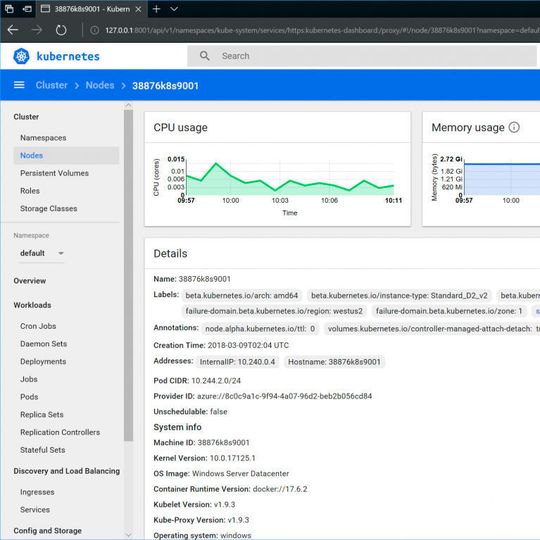Open Config and Storage section
The image size is (540, 540).
tap(48, 531)
